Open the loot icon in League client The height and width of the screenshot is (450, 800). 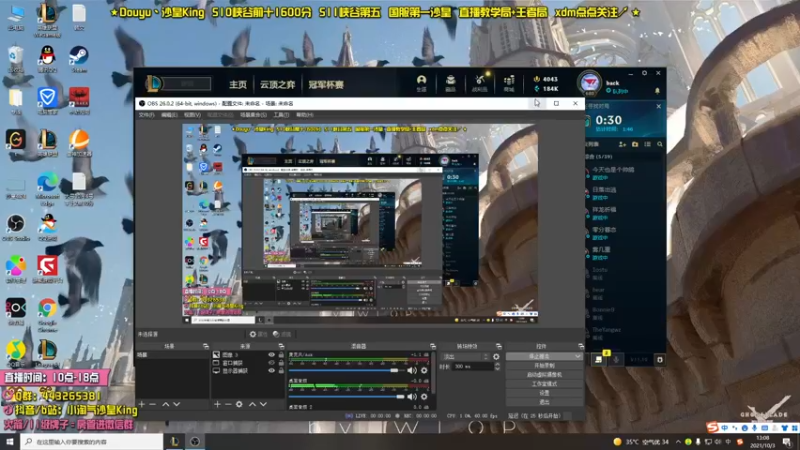point(480,83)
